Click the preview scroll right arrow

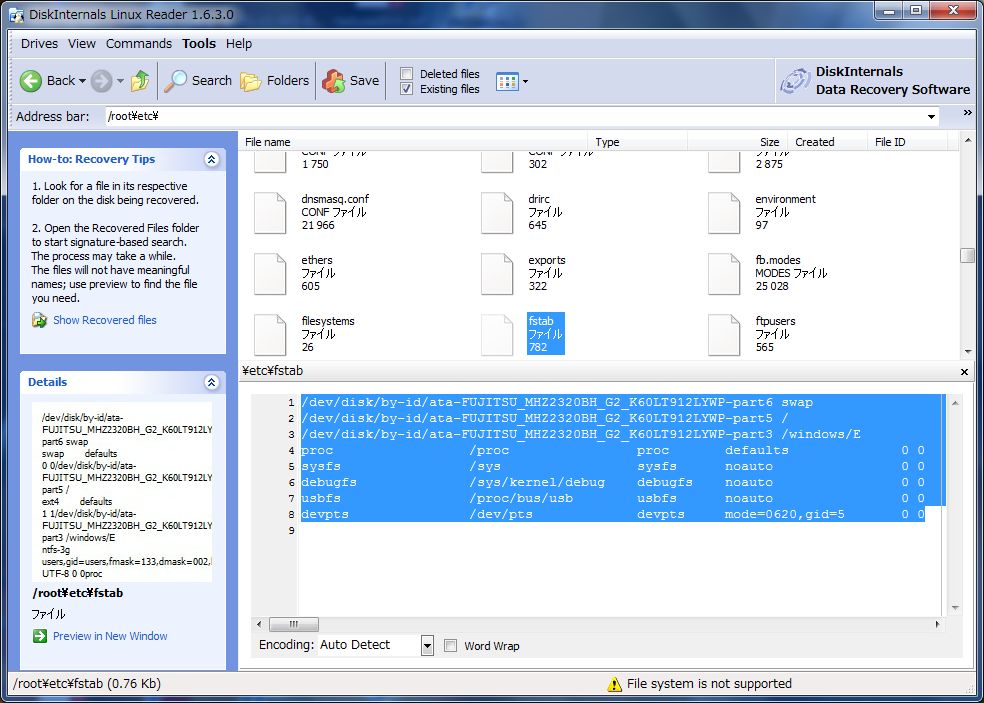[x=937, y=625]
